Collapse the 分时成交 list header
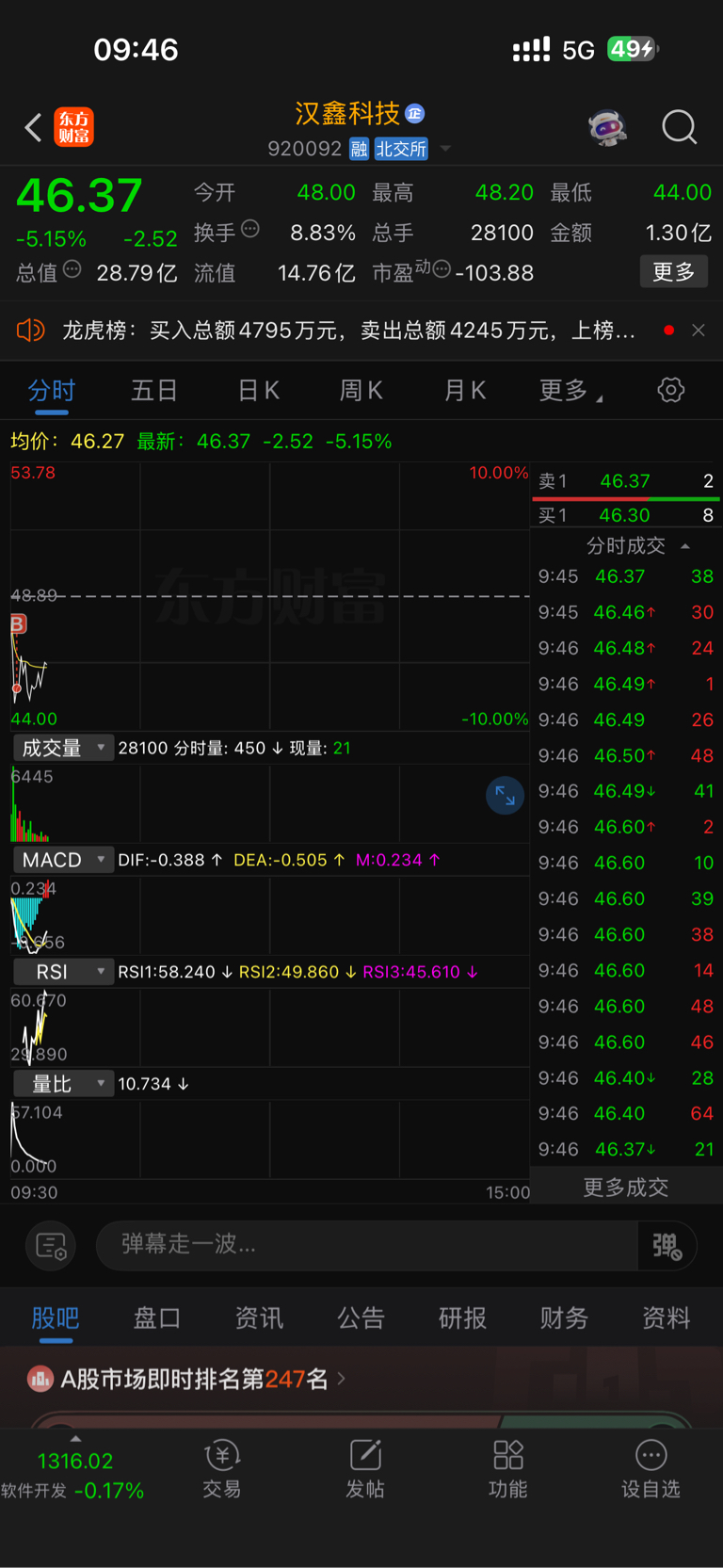 click(638, 545)
